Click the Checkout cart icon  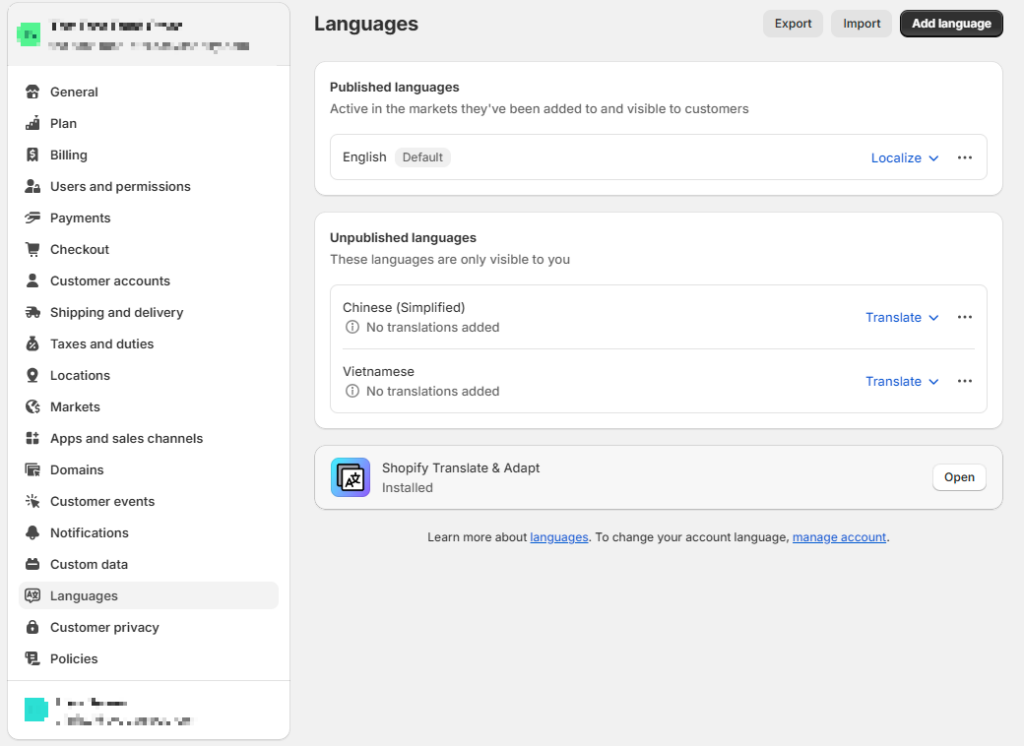[x=32, y=249]
